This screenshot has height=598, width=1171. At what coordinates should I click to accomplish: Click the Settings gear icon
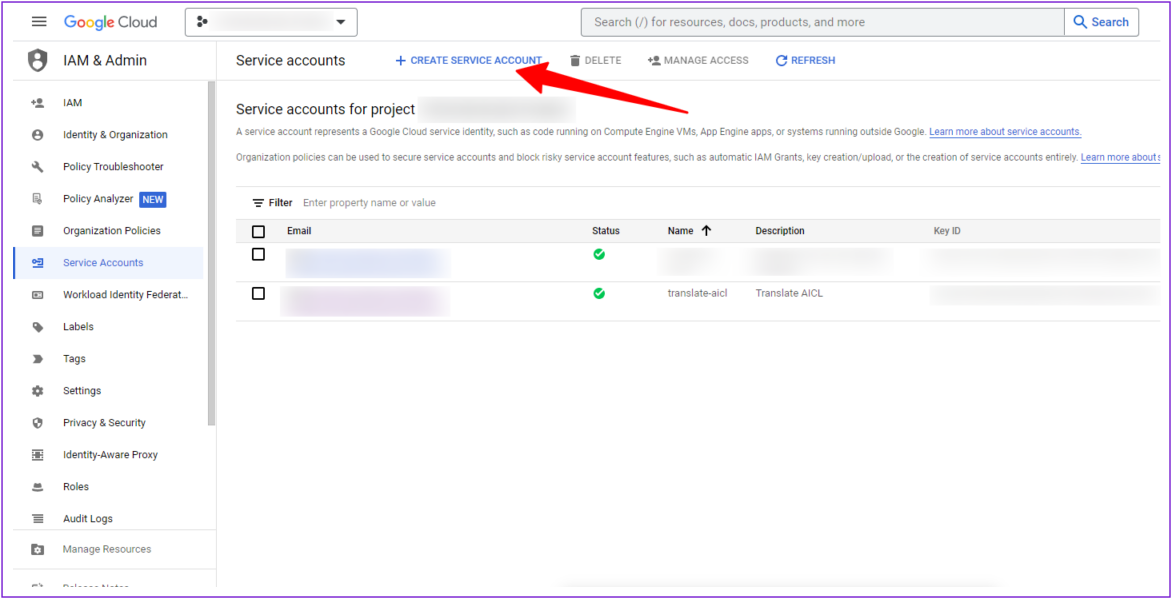(x=37, y=390)
